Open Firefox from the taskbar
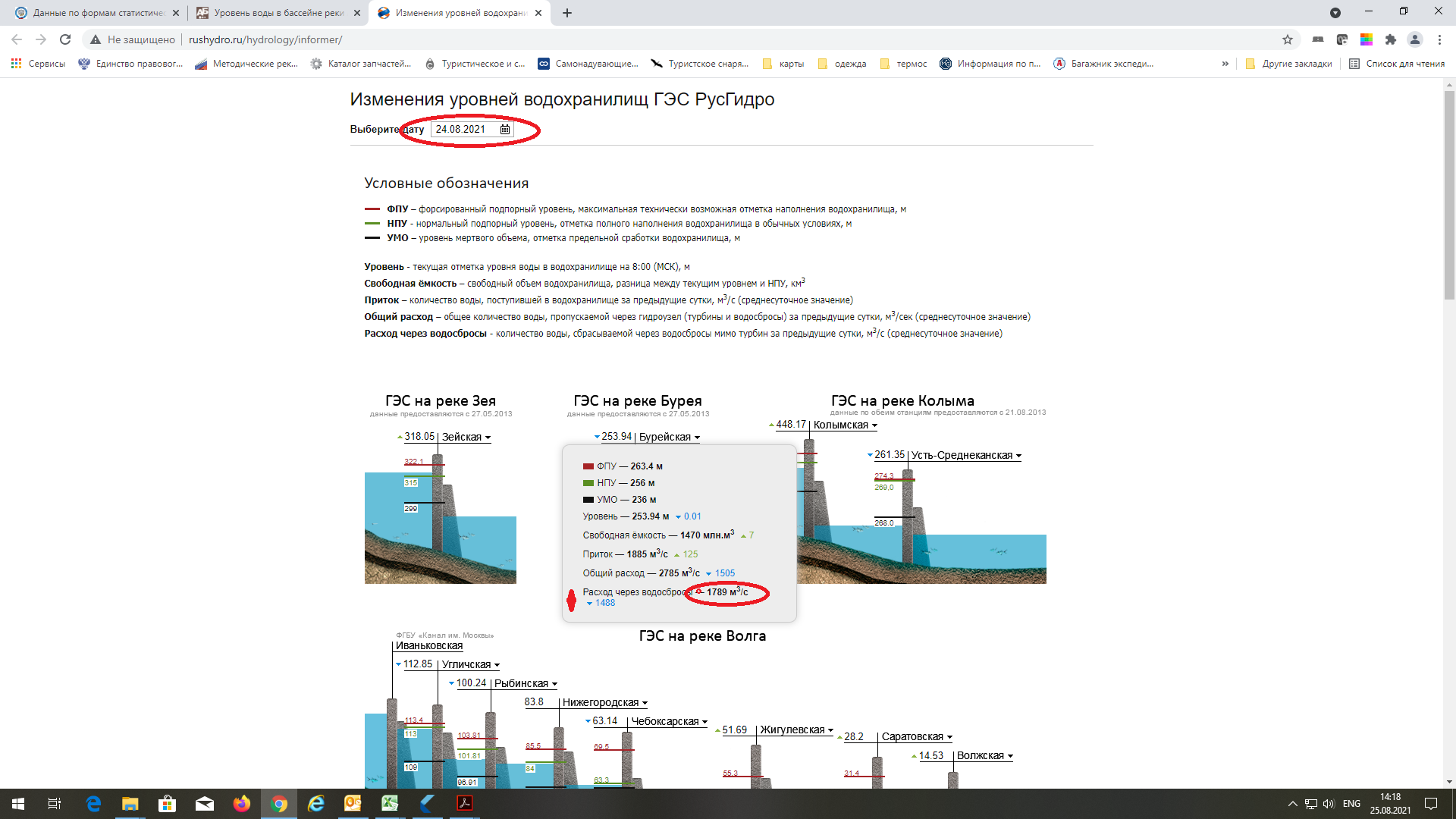Screen dimensions: 1456x819 (242, 804)
